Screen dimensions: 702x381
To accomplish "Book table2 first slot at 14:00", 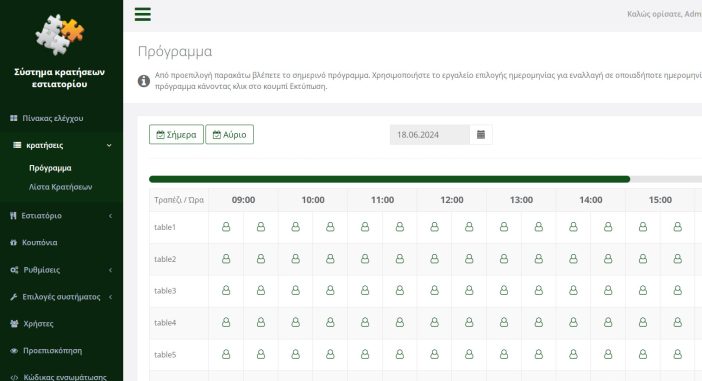I will (x=573, y=259).
